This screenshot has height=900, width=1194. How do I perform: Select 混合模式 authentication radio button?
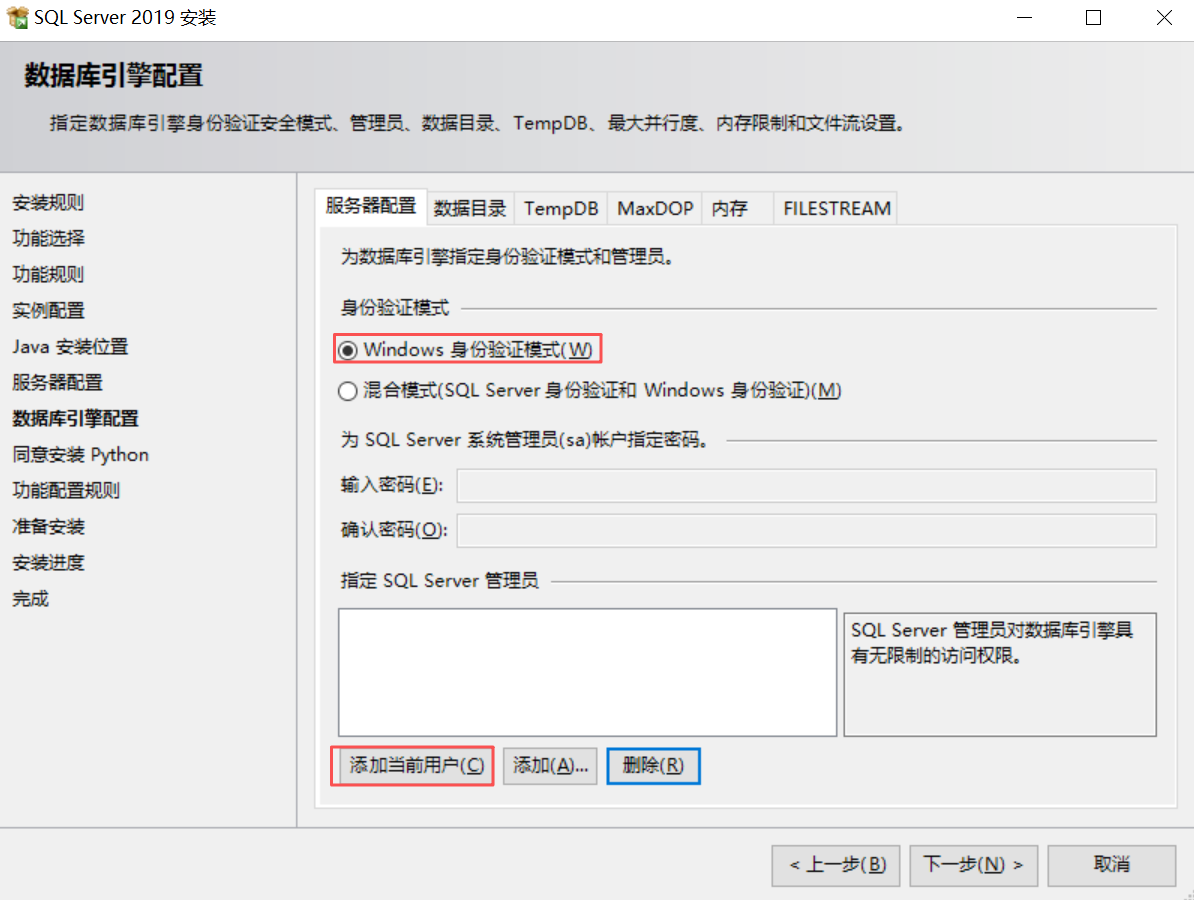tap(348, 391)
